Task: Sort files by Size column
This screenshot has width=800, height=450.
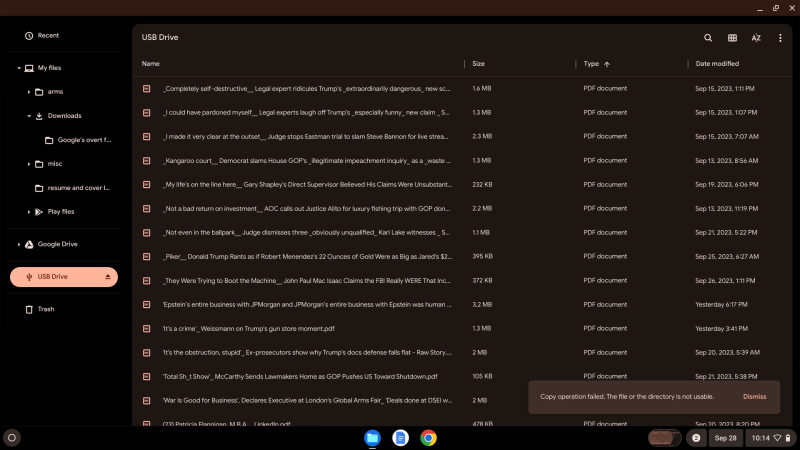Action: (x=478, y=64)
